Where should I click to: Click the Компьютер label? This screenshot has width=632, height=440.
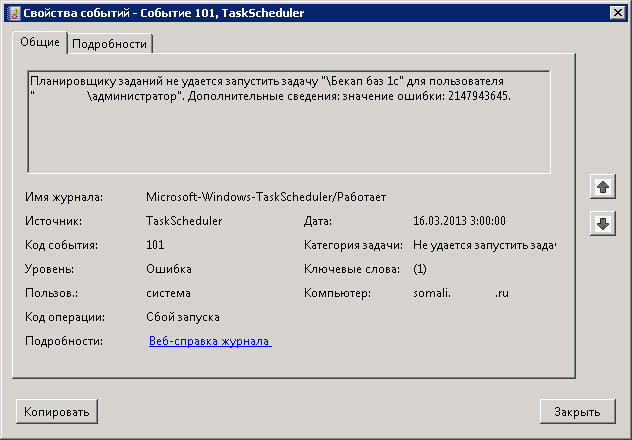coord(337,293)
